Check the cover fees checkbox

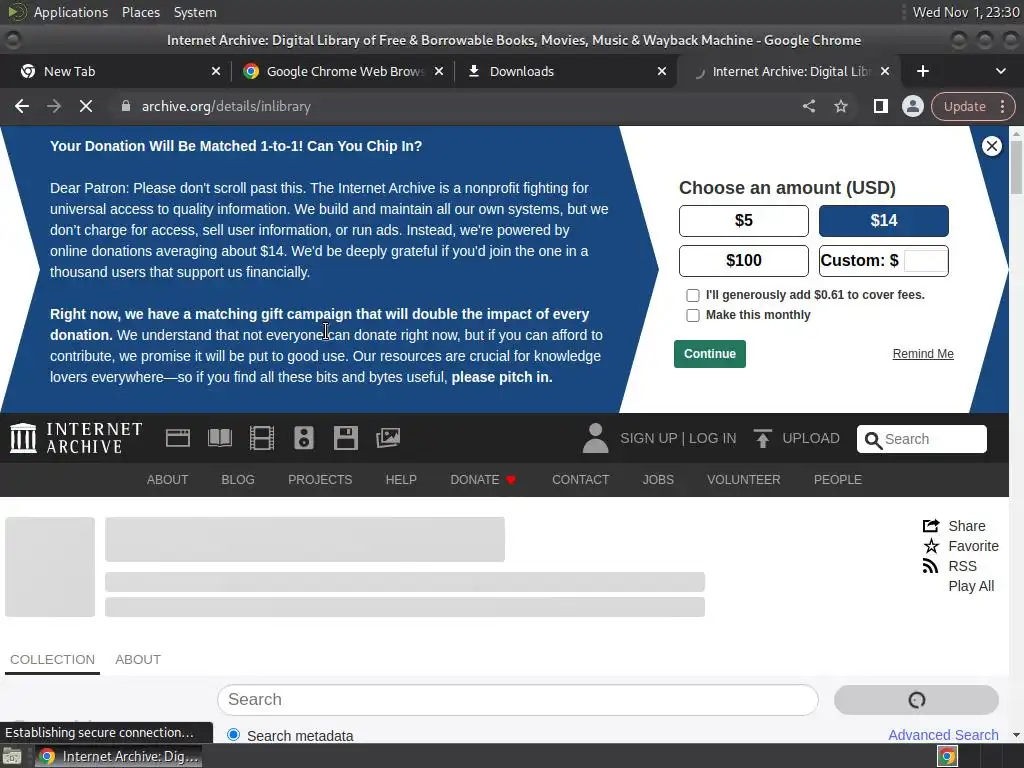coord(692,295)
